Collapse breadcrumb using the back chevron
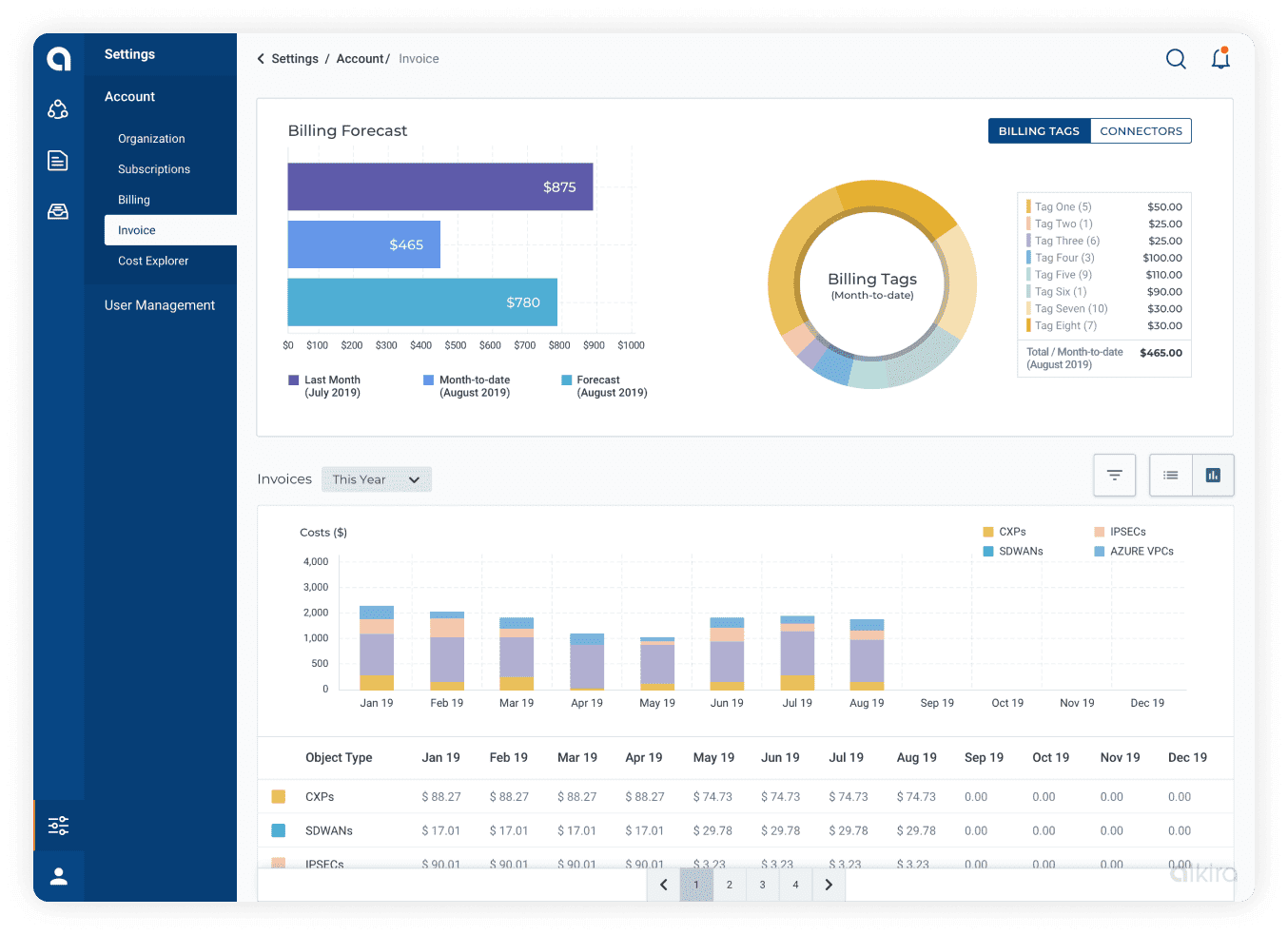 point(261,58)
